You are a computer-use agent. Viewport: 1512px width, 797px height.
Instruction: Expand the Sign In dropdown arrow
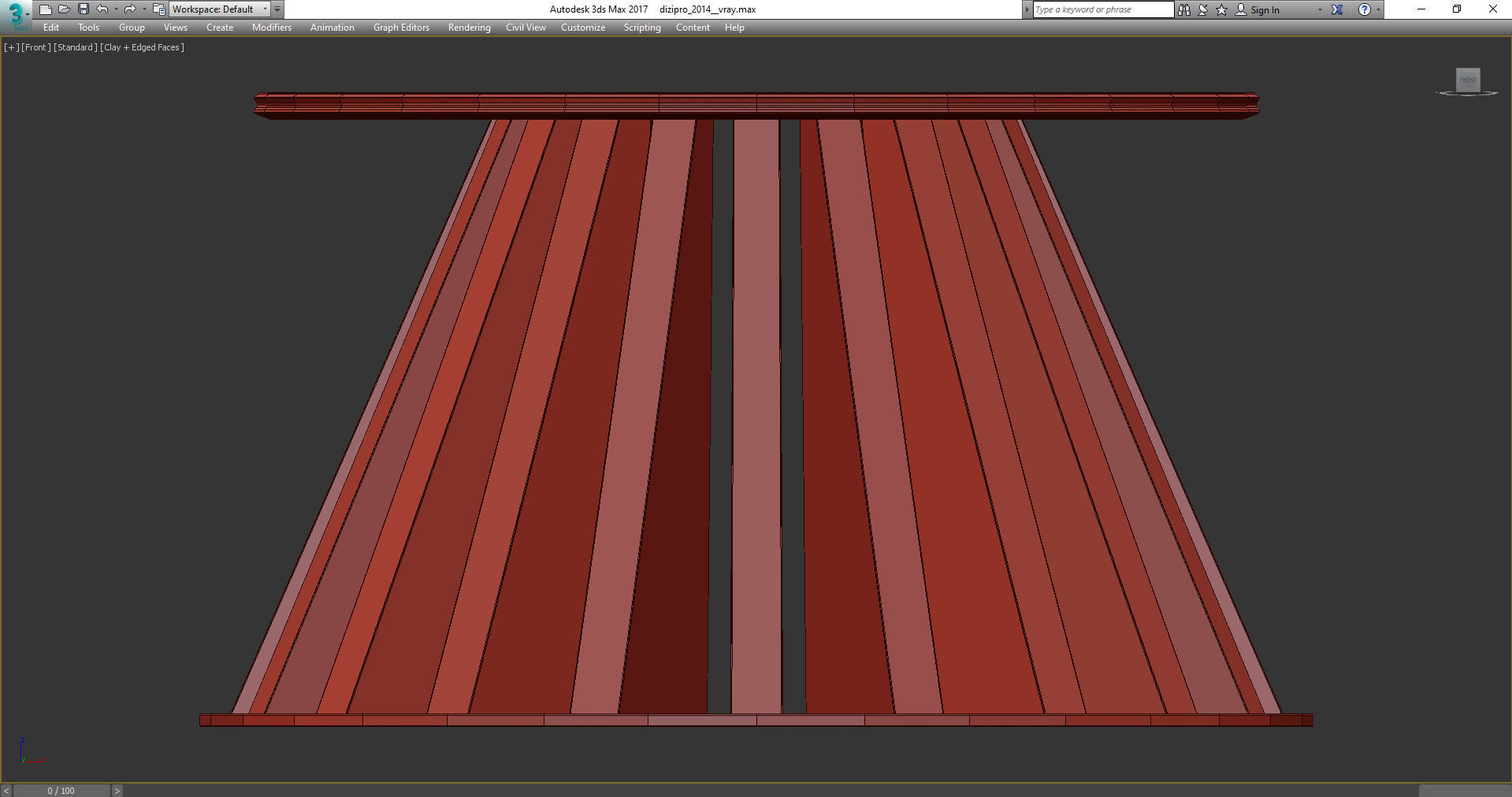click(1320, 9)
